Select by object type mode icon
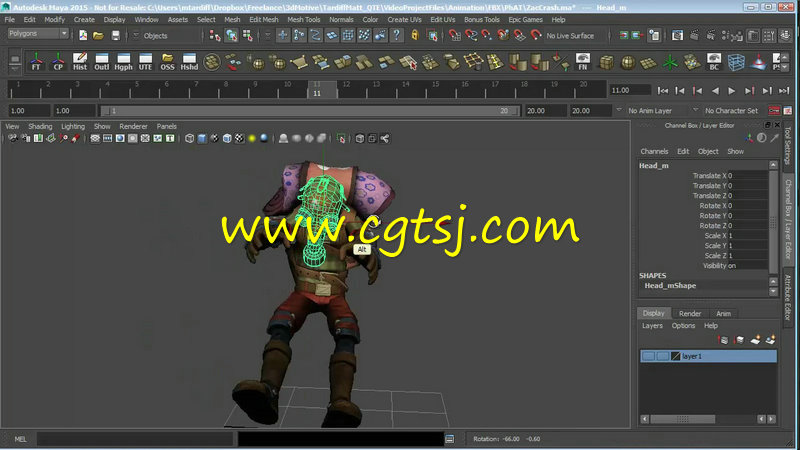The image size is (800, 450). pyautogui.click(x=232, y=35)
